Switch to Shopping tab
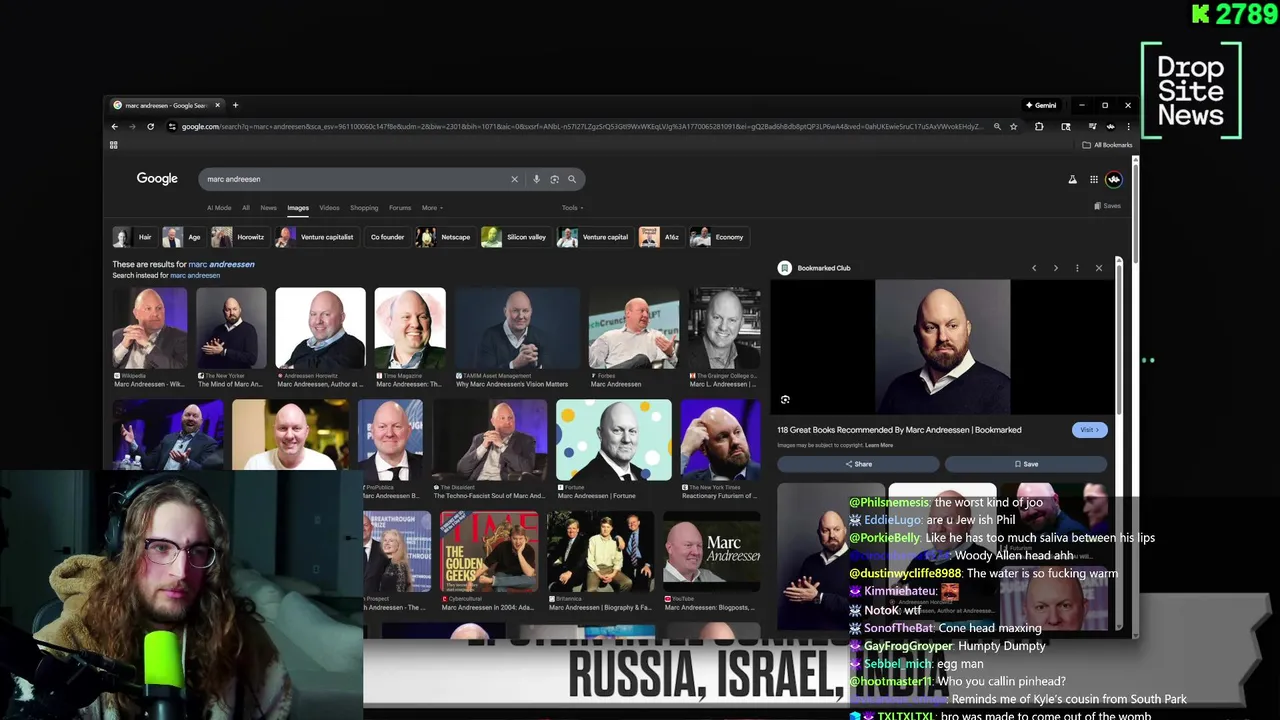This screenshot has width=1280, height=720. pos(364,208)
